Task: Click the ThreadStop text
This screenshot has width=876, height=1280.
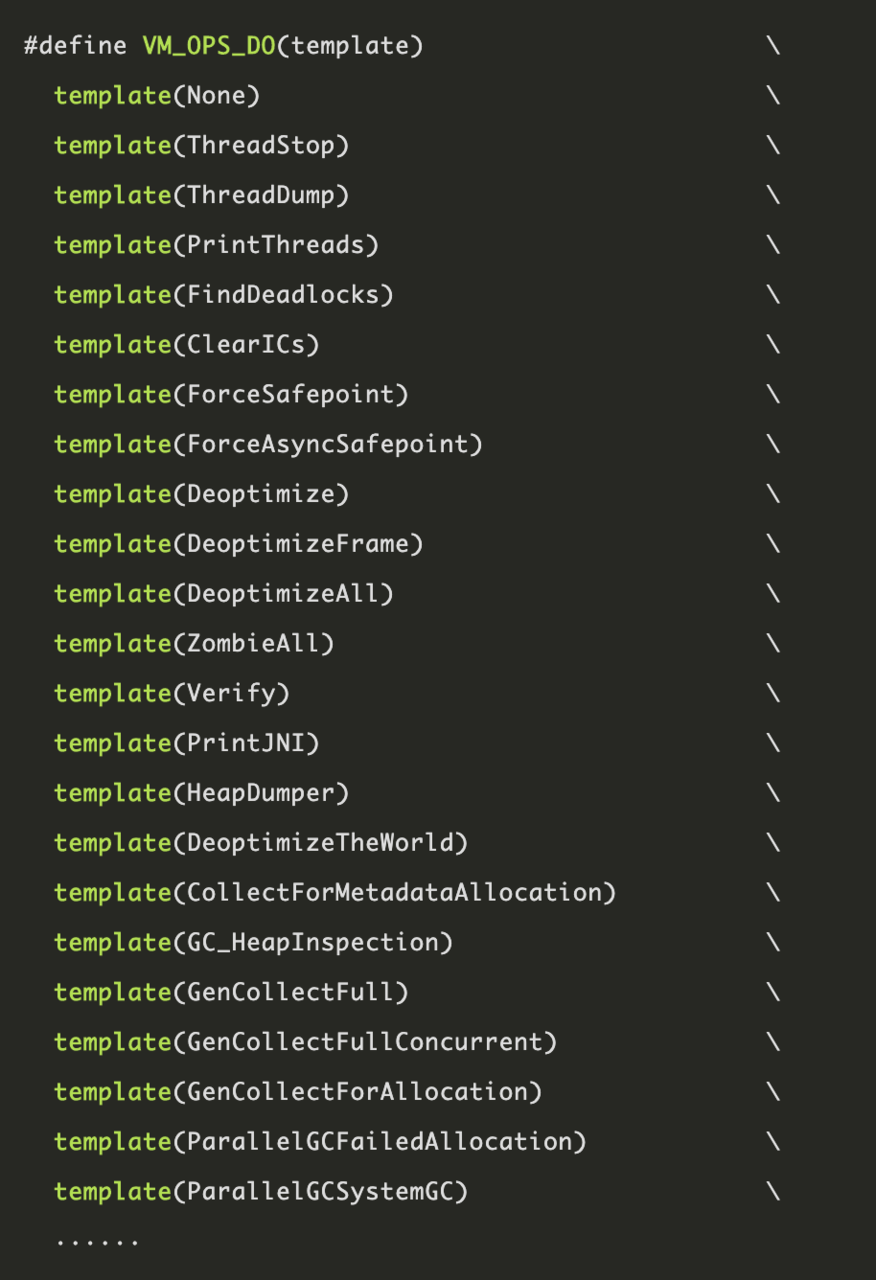Action: pyautogui.click(x=260, y=146)
